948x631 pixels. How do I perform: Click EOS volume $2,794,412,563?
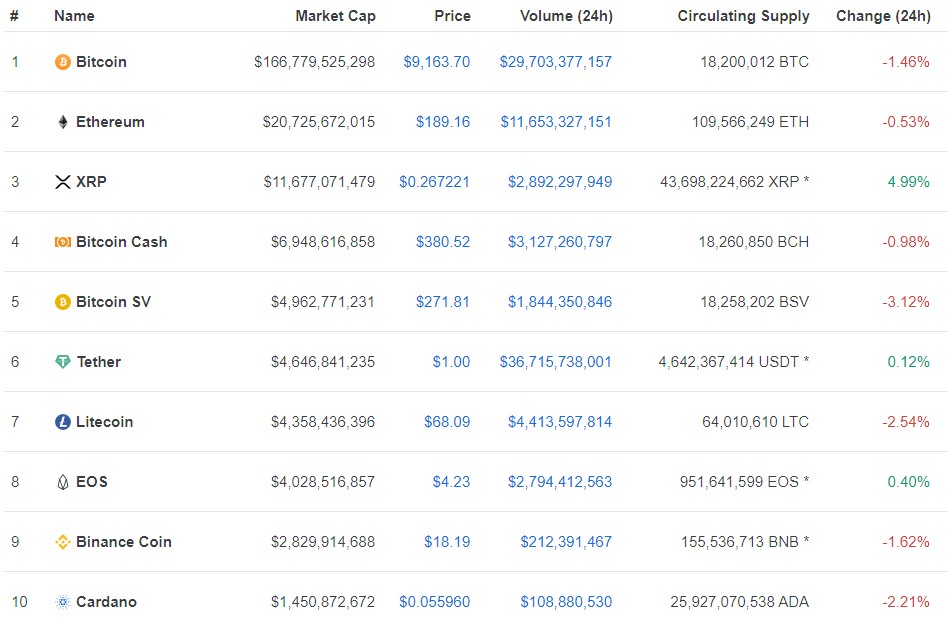point(560,482)
